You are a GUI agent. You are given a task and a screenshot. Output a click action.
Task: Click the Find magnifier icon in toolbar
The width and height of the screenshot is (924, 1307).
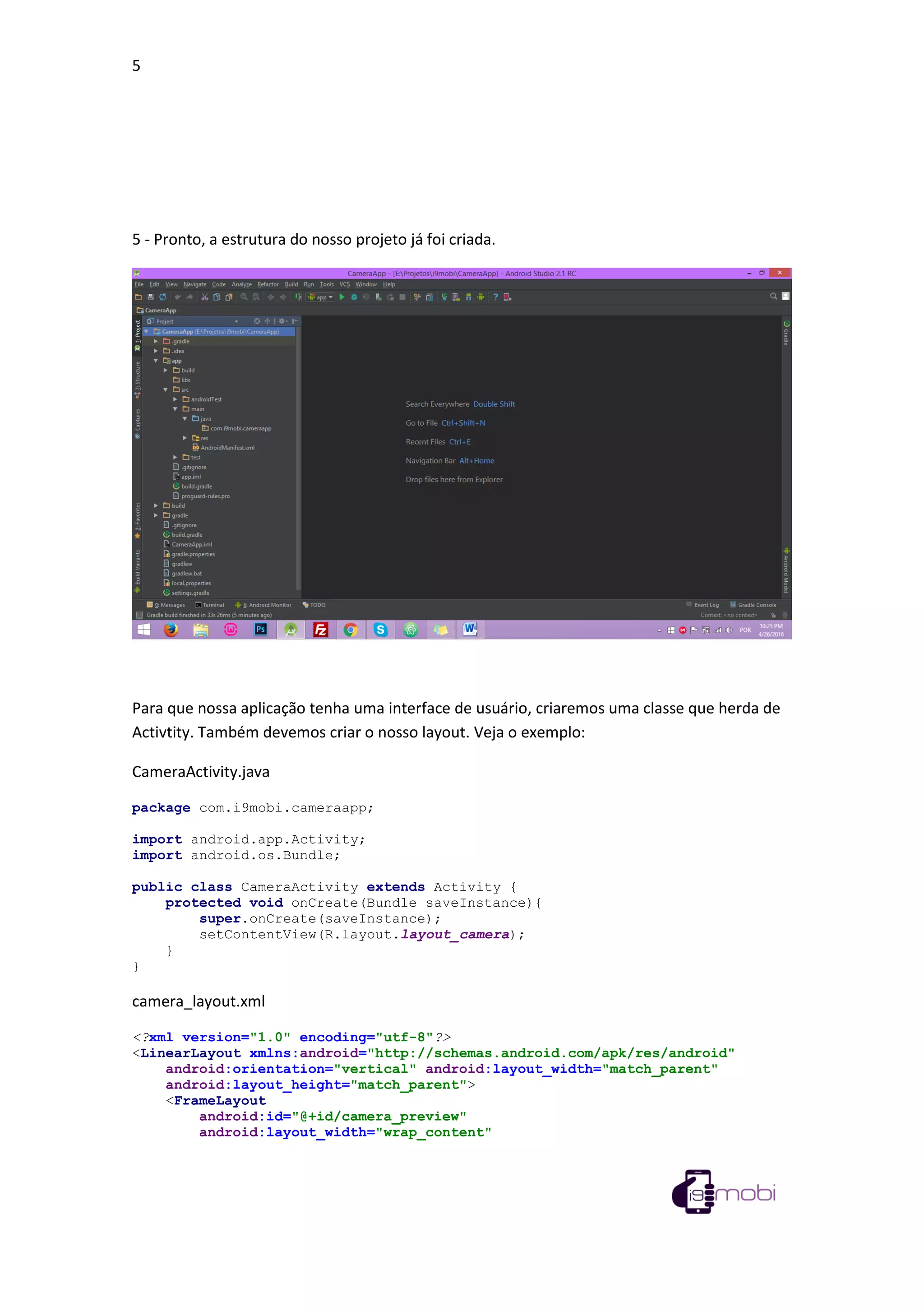coord(244,297)
